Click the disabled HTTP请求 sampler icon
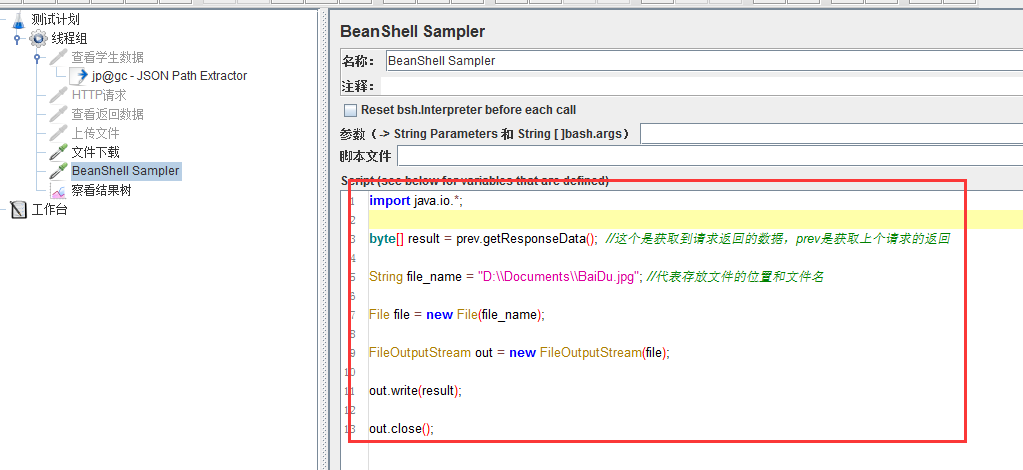The height and width of the screenshot is (470, 1023). click(x=58, y=95)
